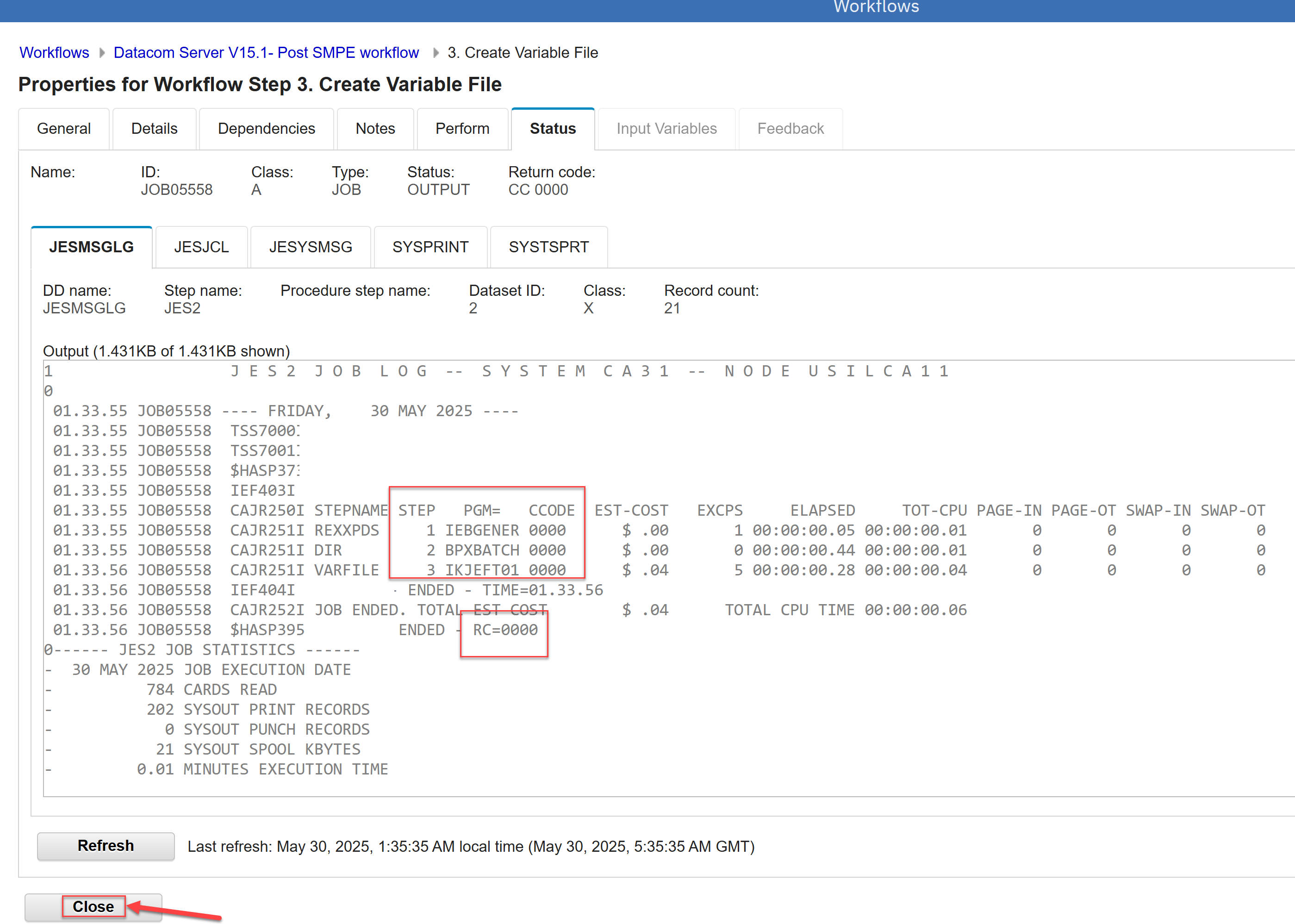
Task: Switch to the SYSPRINT output tab
Action: [430, 247]
